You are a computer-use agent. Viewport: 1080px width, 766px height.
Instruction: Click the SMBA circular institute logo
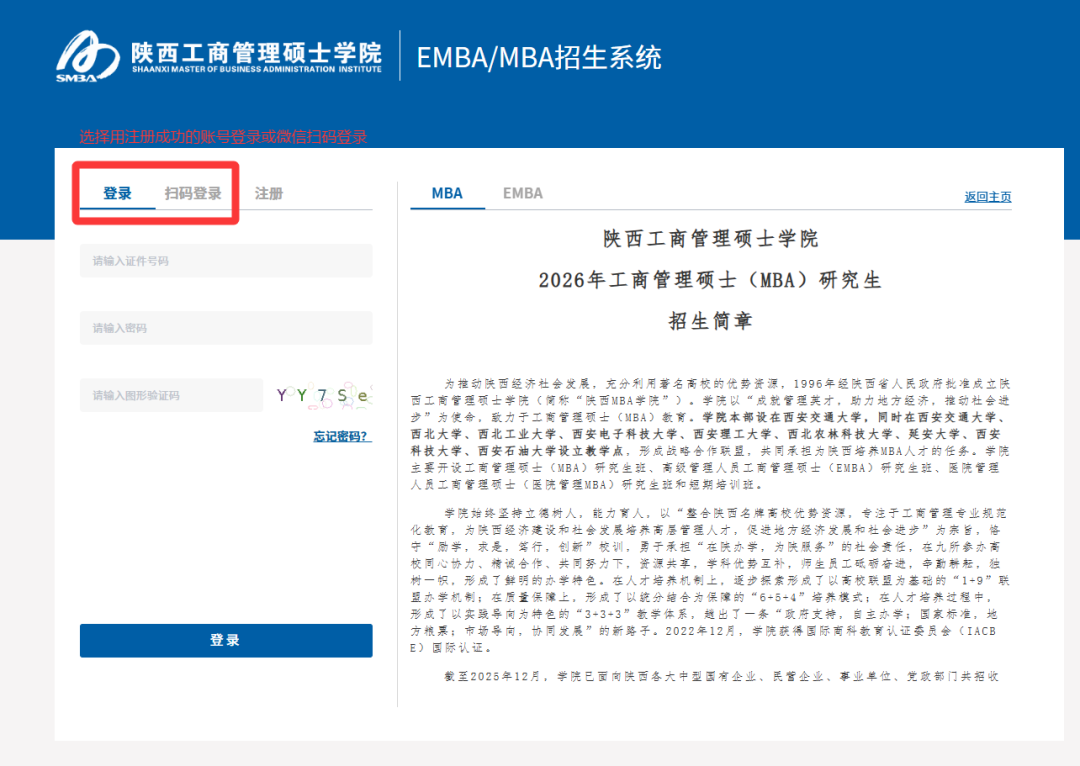(90, 55)
